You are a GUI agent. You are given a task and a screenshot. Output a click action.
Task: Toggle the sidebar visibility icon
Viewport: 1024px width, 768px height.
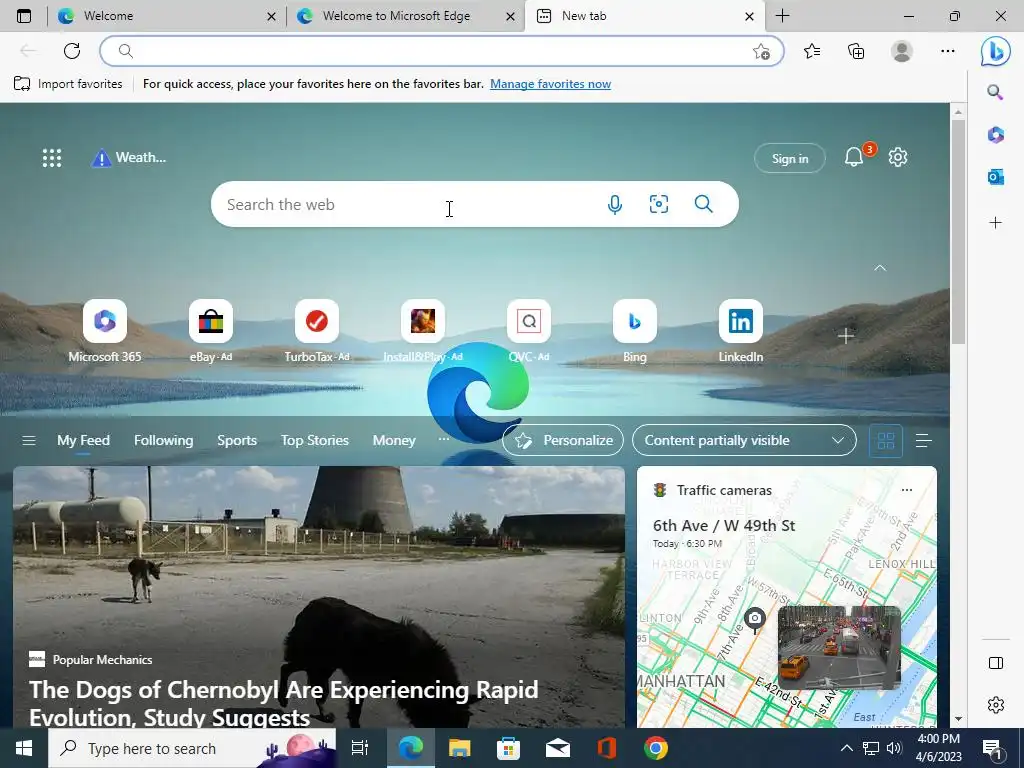[995, 664]
